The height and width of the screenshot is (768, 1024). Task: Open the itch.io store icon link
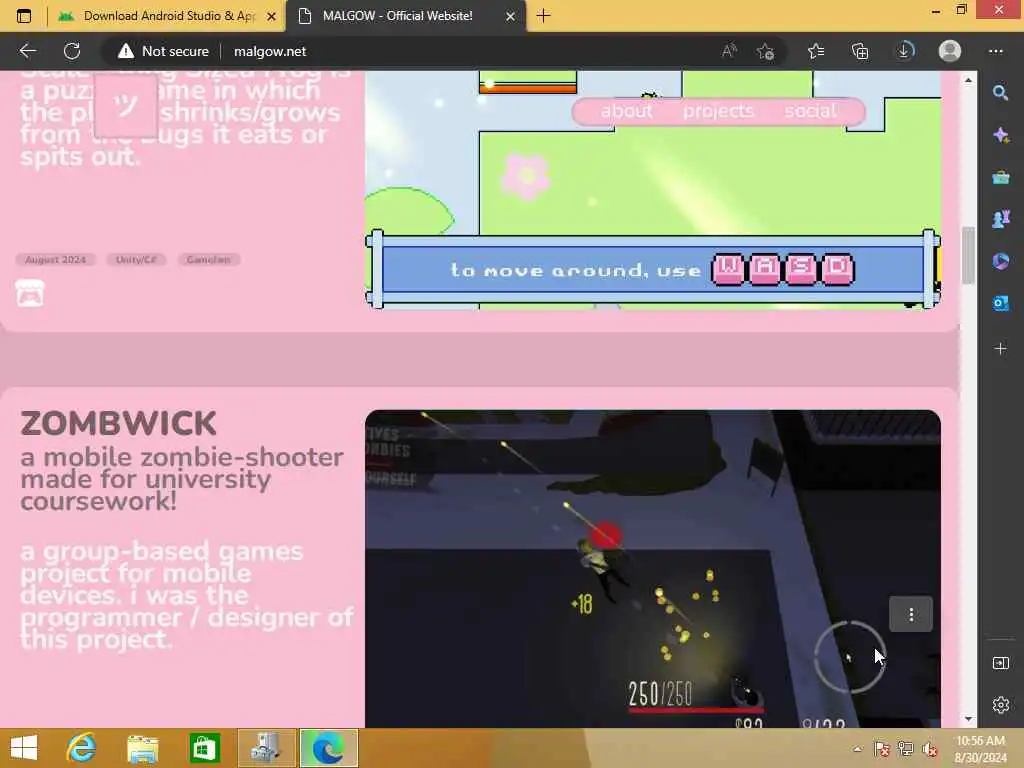coord(30,293)
